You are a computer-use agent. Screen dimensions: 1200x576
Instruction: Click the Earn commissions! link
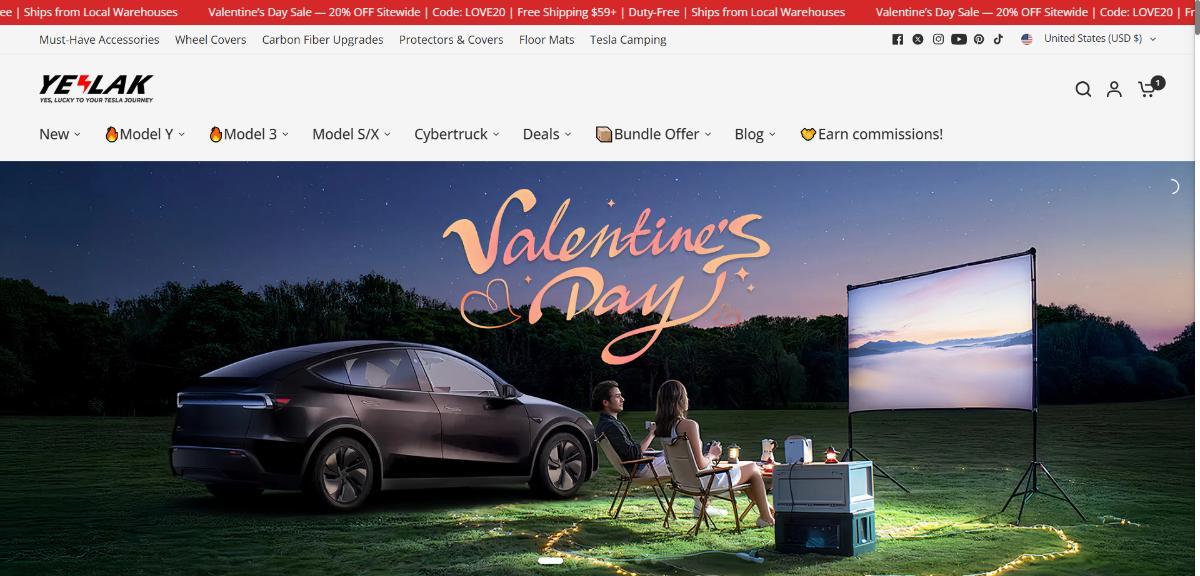point(871,134)
